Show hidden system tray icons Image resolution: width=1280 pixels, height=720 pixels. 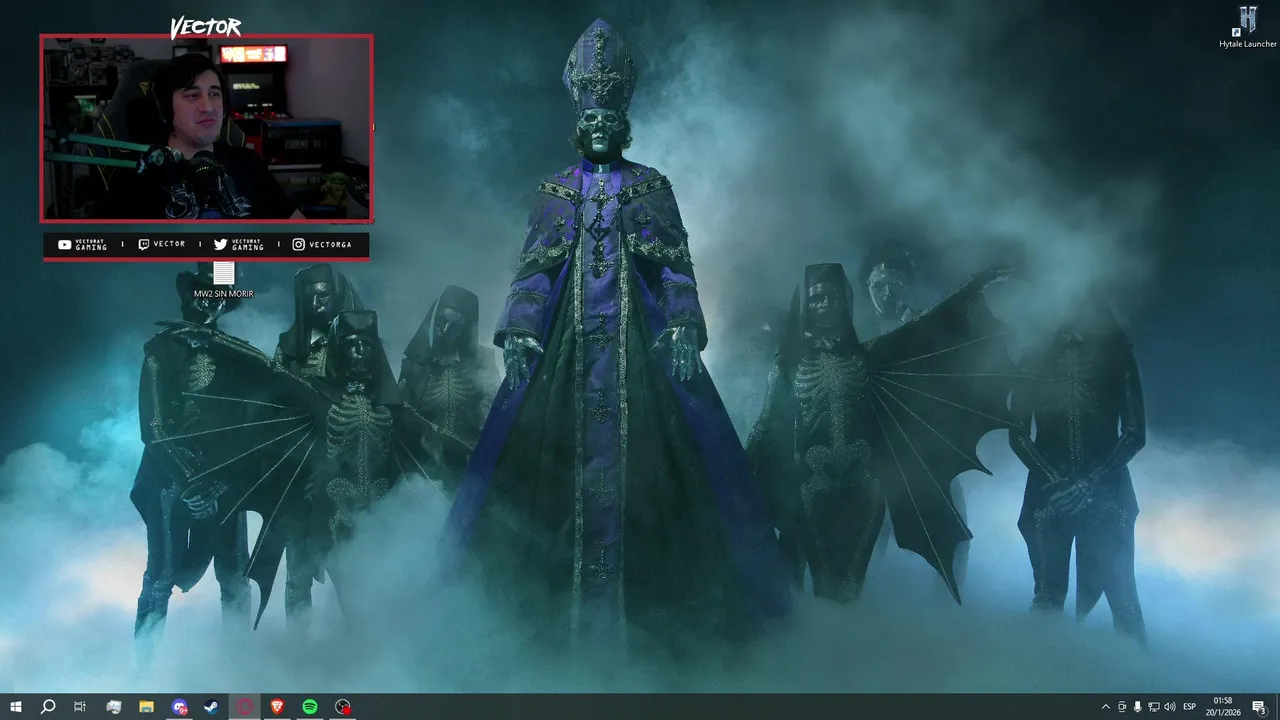coord(1105,707)
